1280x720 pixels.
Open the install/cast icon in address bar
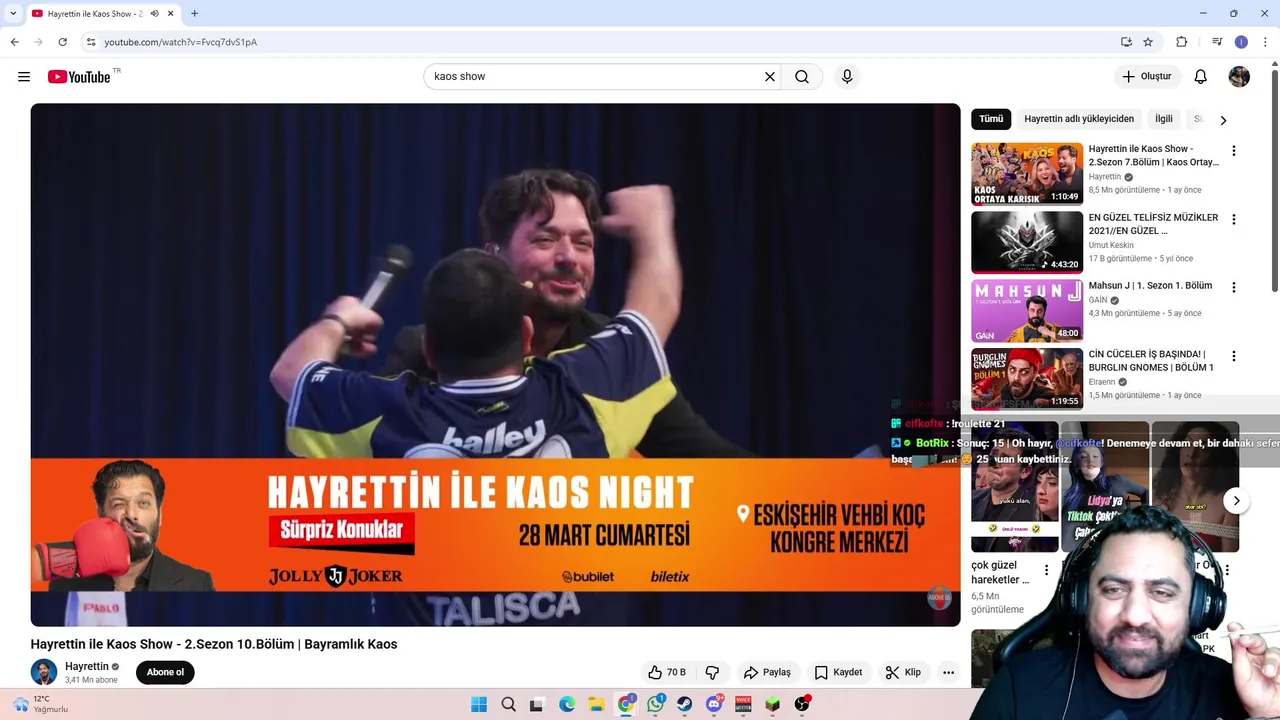click(x=1126, y=42)
